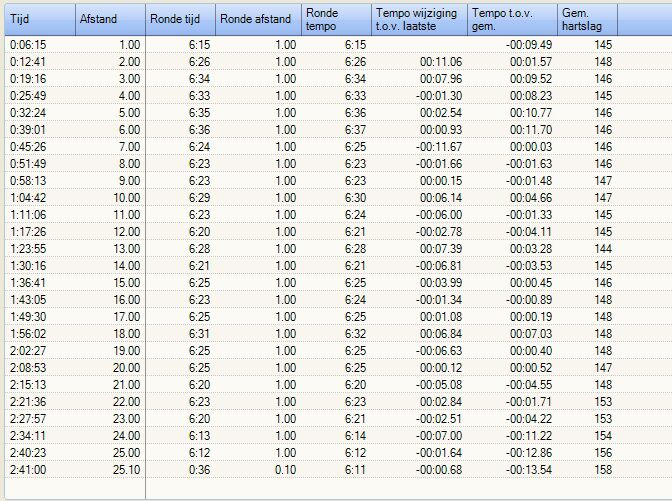Click the Afstand column header
This screenshot has width=672, height=501.
[x=110, y=19]
